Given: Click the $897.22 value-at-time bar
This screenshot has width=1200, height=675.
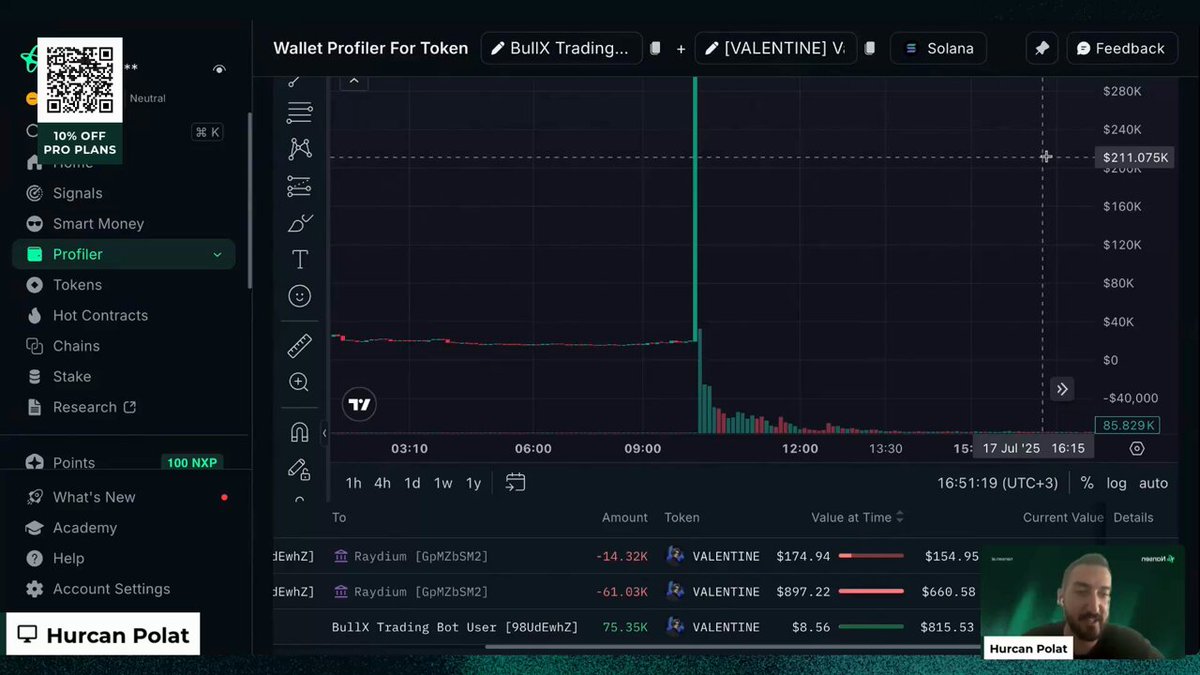Looking at the screenshot, I should (x=870, y=592).
